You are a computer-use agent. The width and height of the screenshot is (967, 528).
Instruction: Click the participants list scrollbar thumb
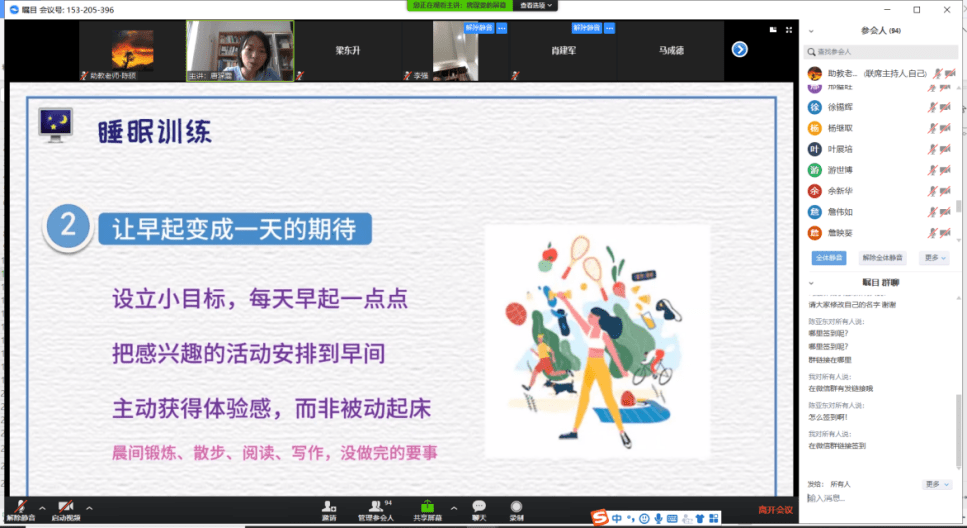pos(958,206)
